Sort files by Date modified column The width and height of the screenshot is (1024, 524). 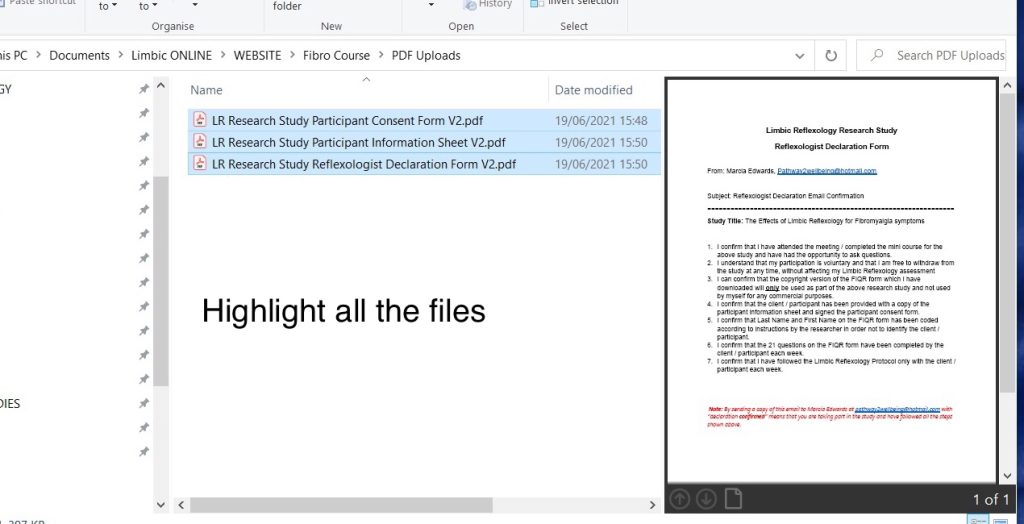(x=593, y=90)
